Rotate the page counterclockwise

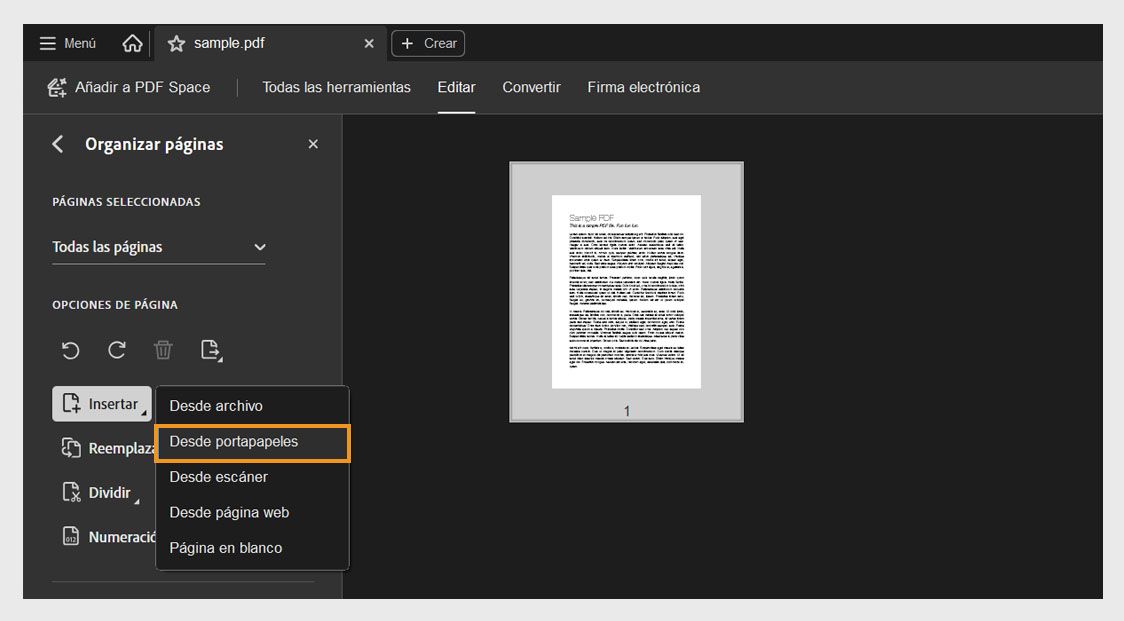pos(70,350)
